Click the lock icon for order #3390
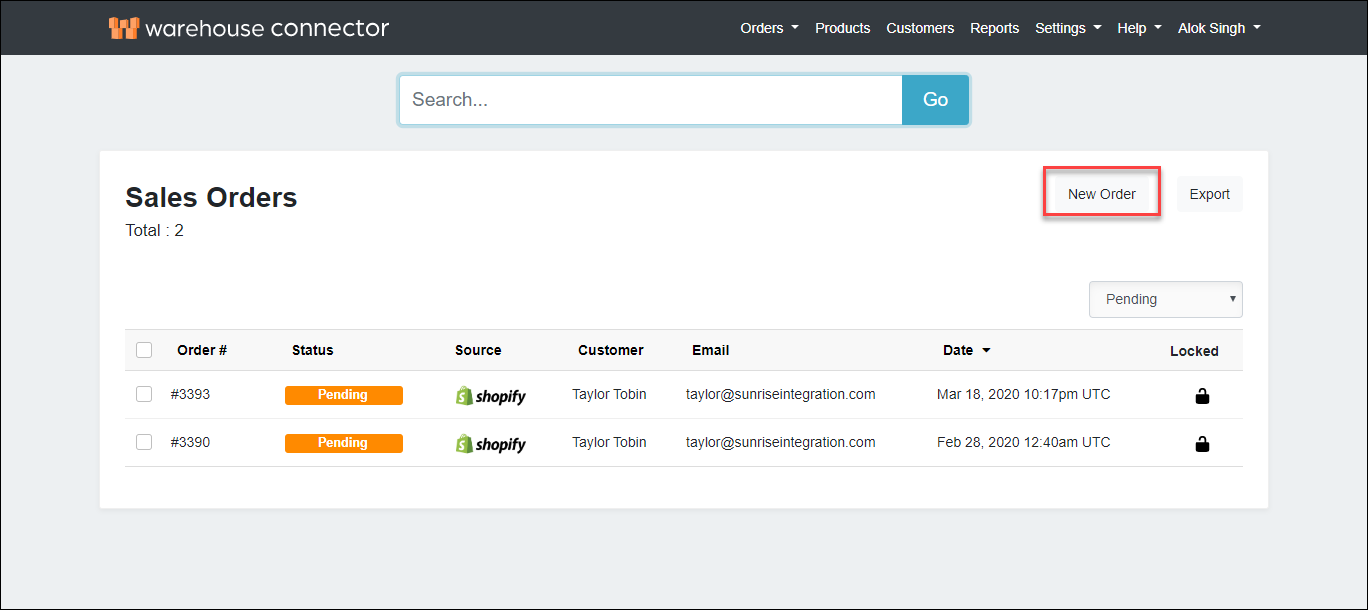 coord(1202,444)
